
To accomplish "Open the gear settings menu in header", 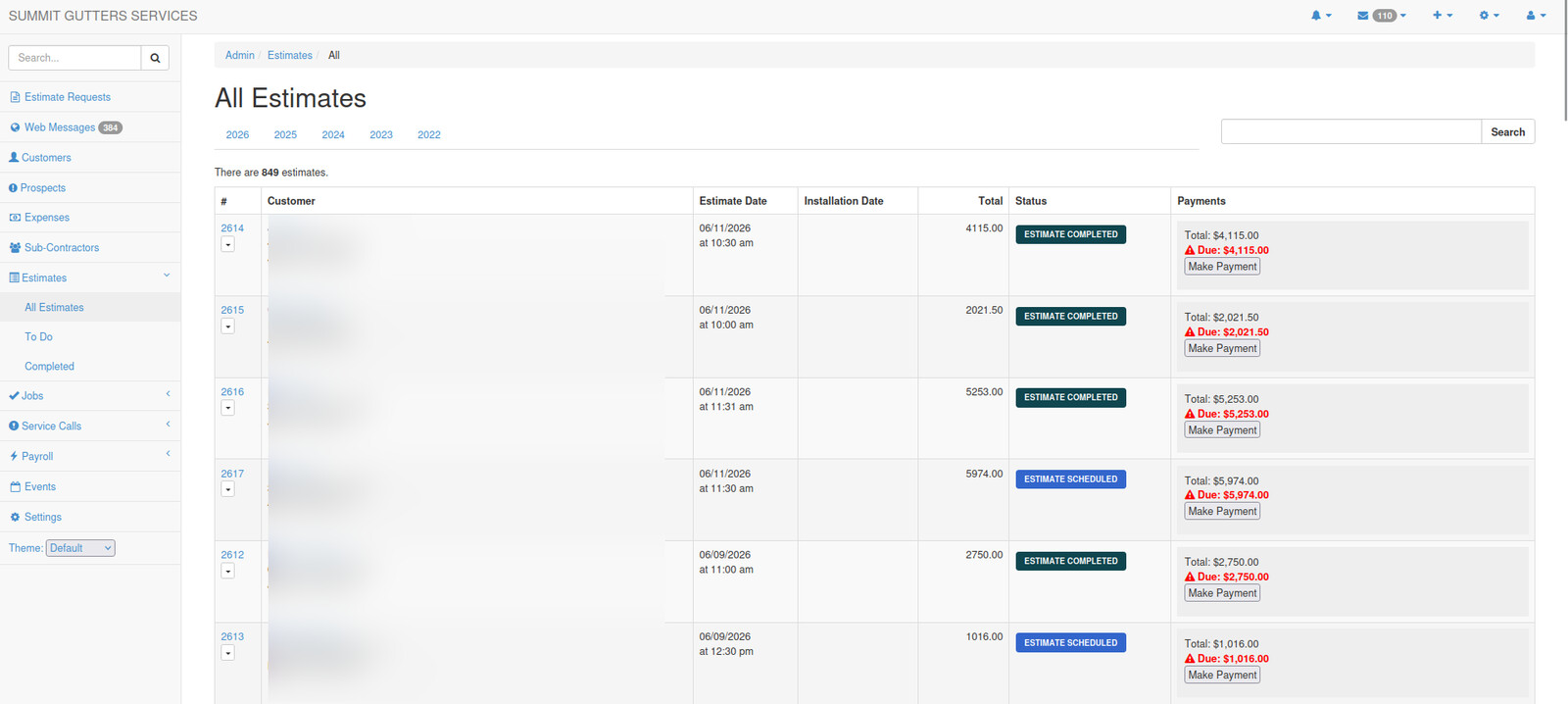I will coord(1490,16).
